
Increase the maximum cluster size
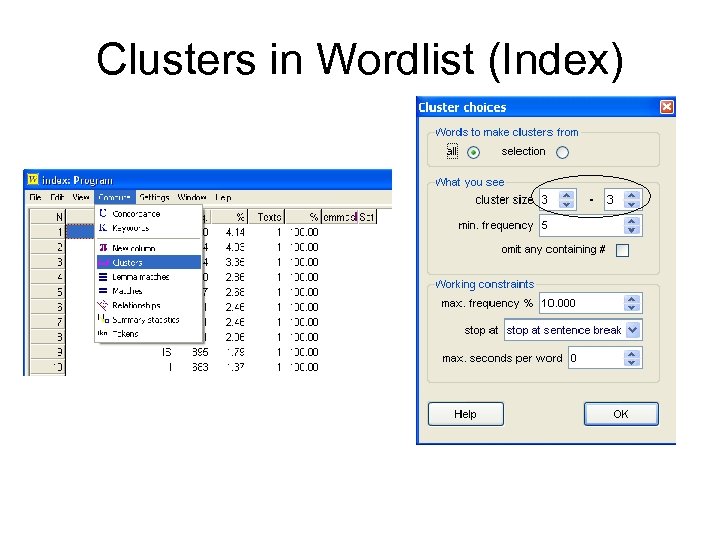[632, 195]
